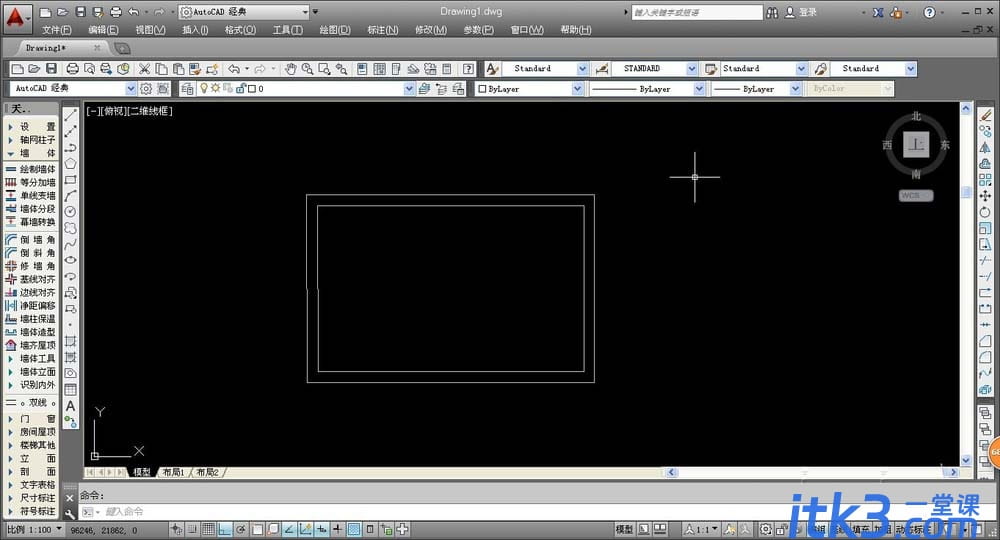
Task: Click the Undo arrow in toolbar
Action: point(235,69)
